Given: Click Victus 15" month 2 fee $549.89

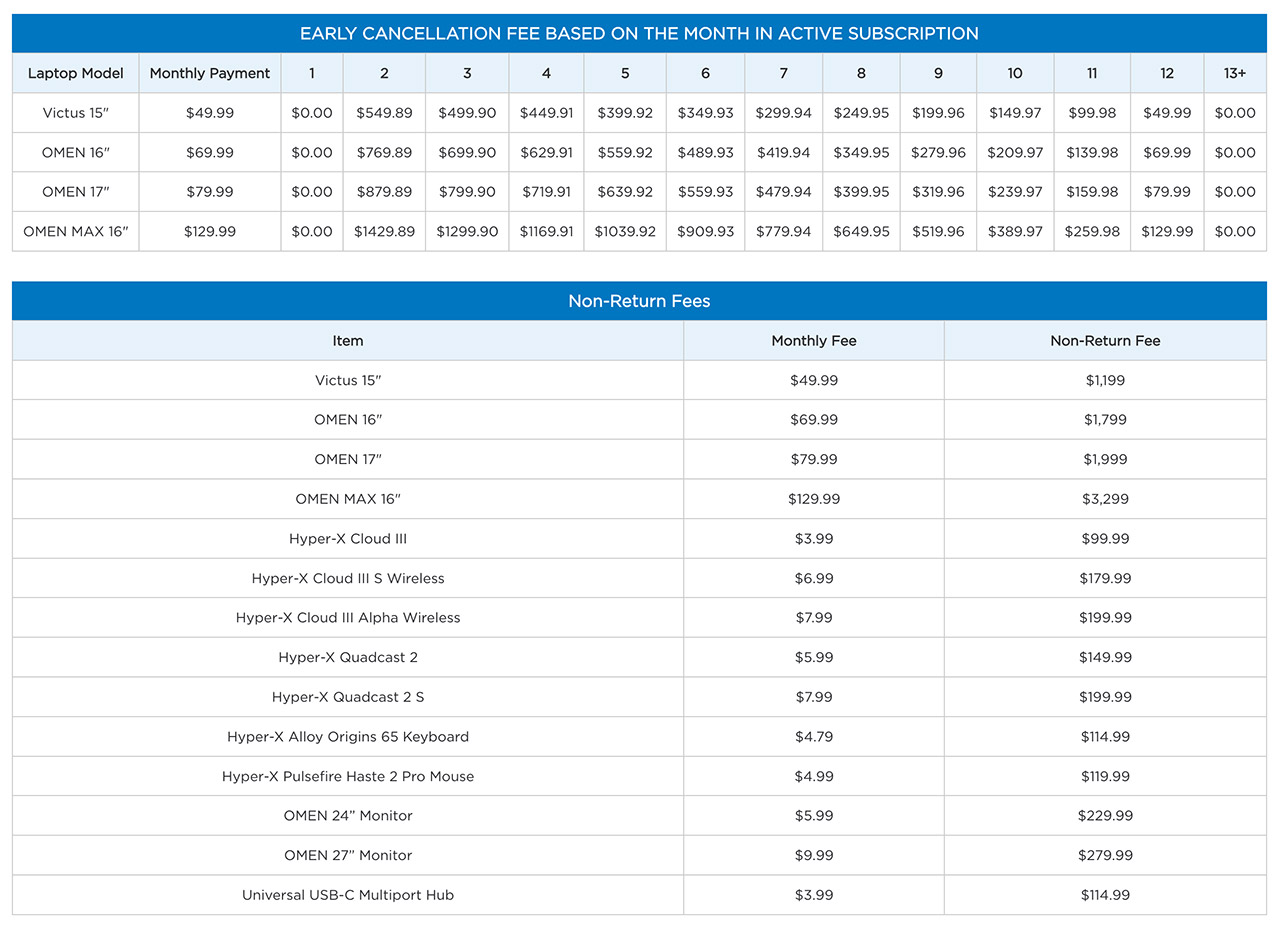Looking at the screenshot, I should click(384, 113).
